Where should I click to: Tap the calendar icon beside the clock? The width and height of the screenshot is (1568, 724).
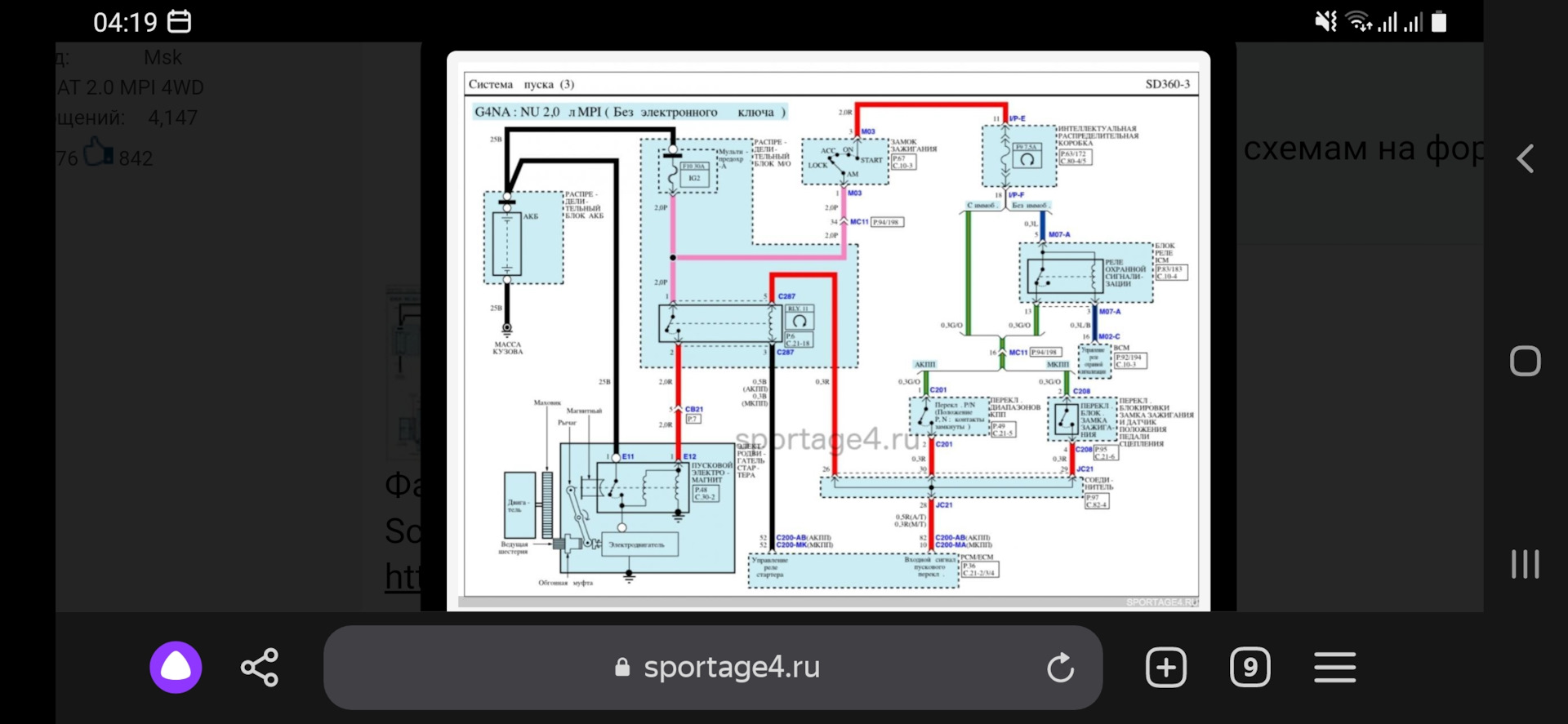[x=179, y=22]
